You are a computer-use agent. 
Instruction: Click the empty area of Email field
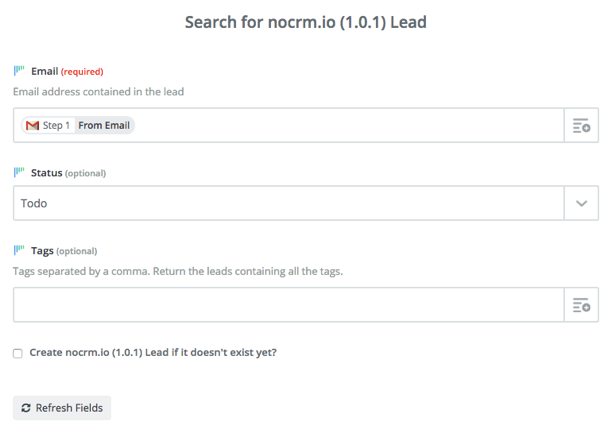click(x=350, y=126)
